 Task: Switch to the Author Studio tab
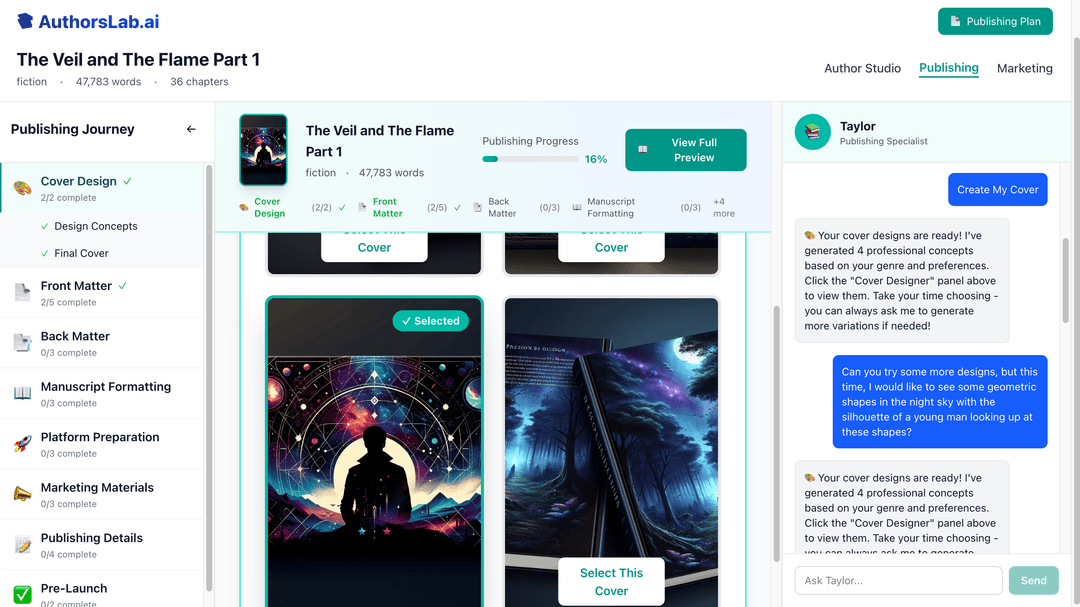click(862, 68)
